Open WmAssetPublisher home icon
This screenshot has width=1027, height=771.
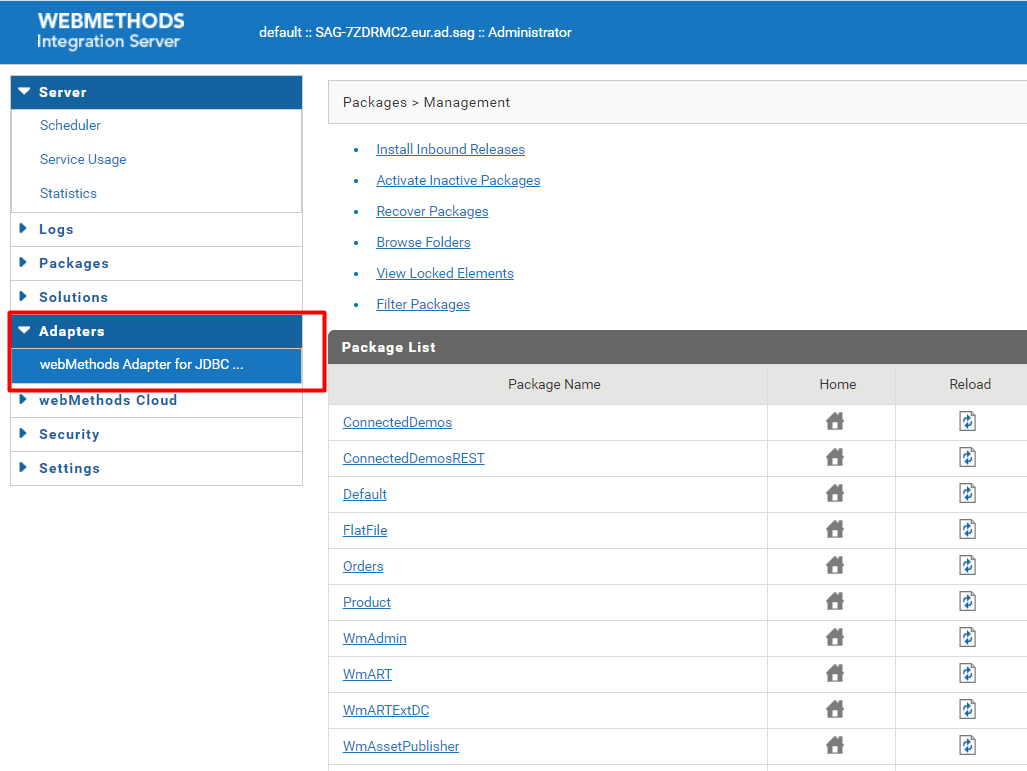click(x=834, y=745)
